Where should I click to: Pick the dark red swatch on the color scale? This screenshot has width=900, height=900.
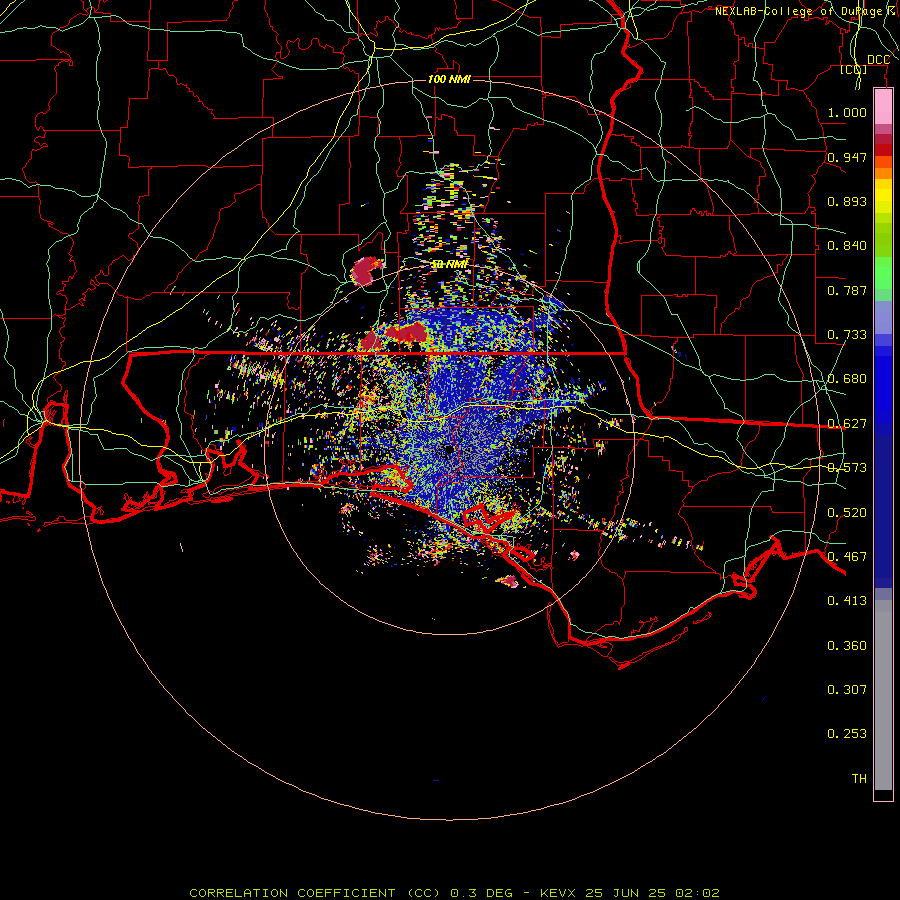tap(883, 150)
